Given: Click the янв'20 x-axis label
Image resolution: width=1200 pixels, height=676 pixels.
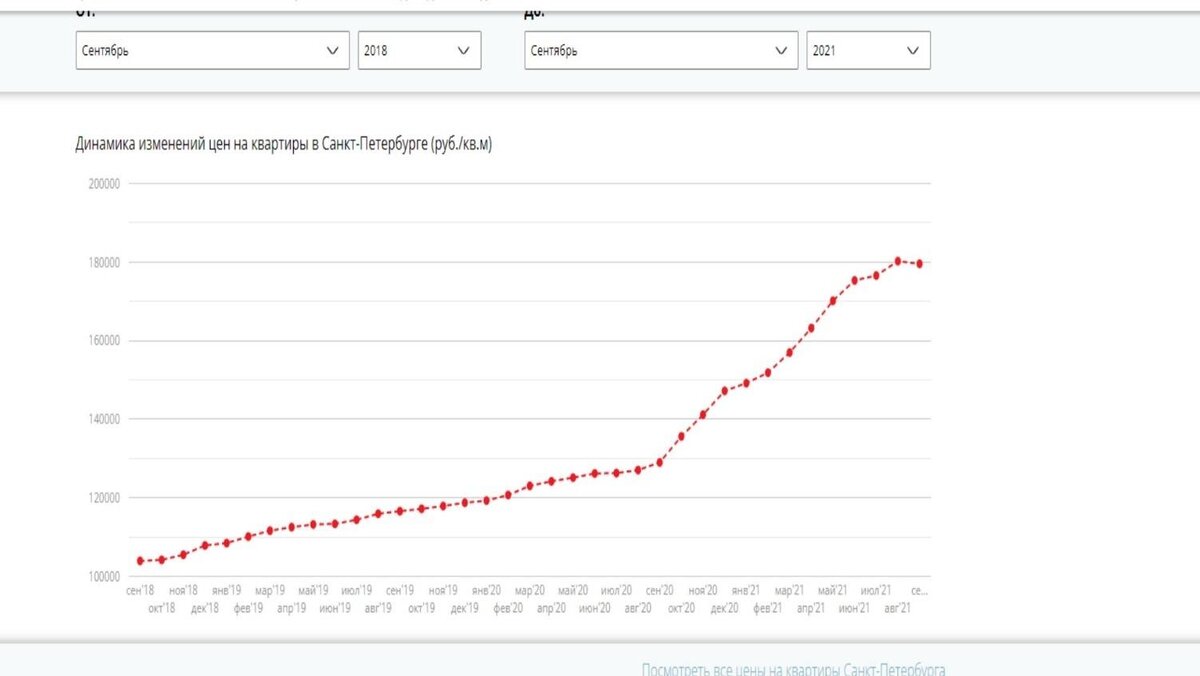Looking at the screenshot, I should [x=487, y=591].
